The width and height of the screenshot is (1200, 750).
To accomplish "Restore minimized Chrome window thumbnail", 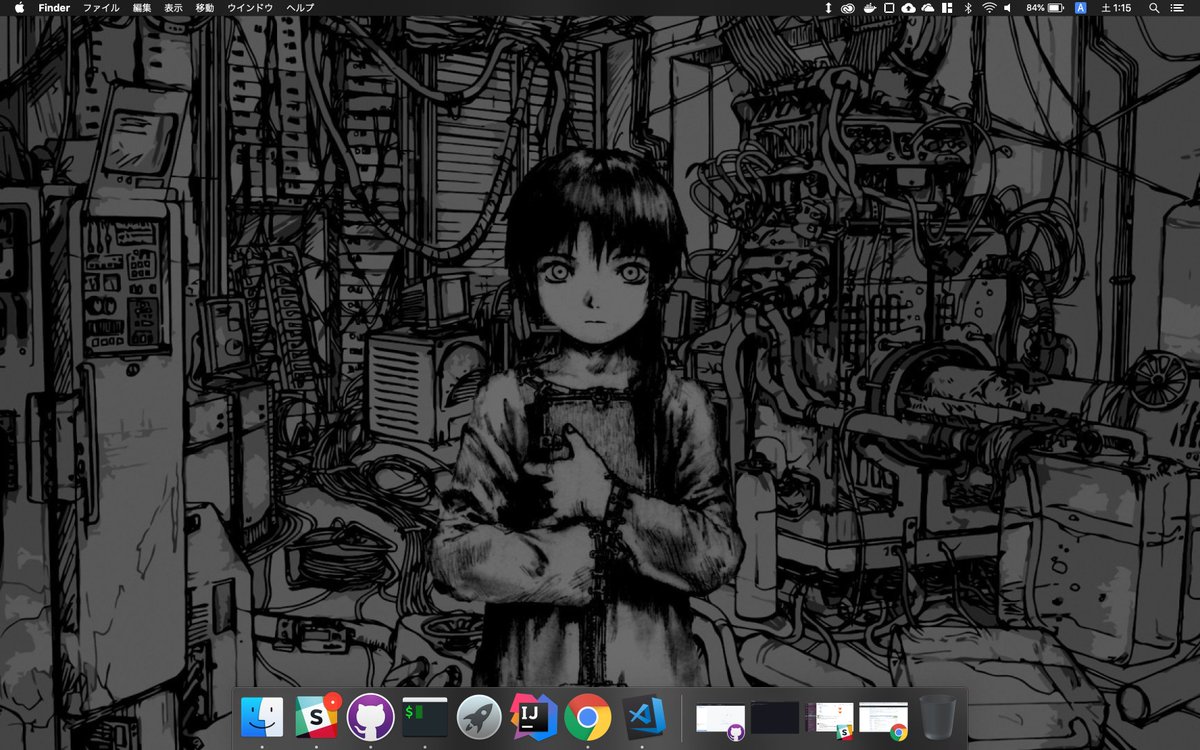I will (884, 719).
